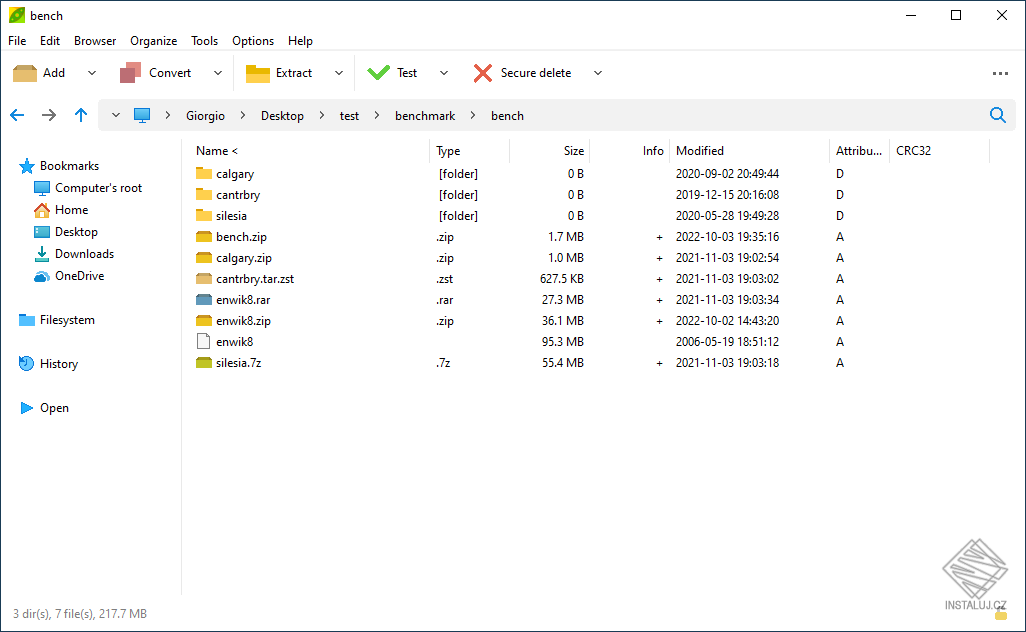Open the Secure delete dropdown arrow
The height and width of the screenshot is (632, 1026).
(598, 73)
